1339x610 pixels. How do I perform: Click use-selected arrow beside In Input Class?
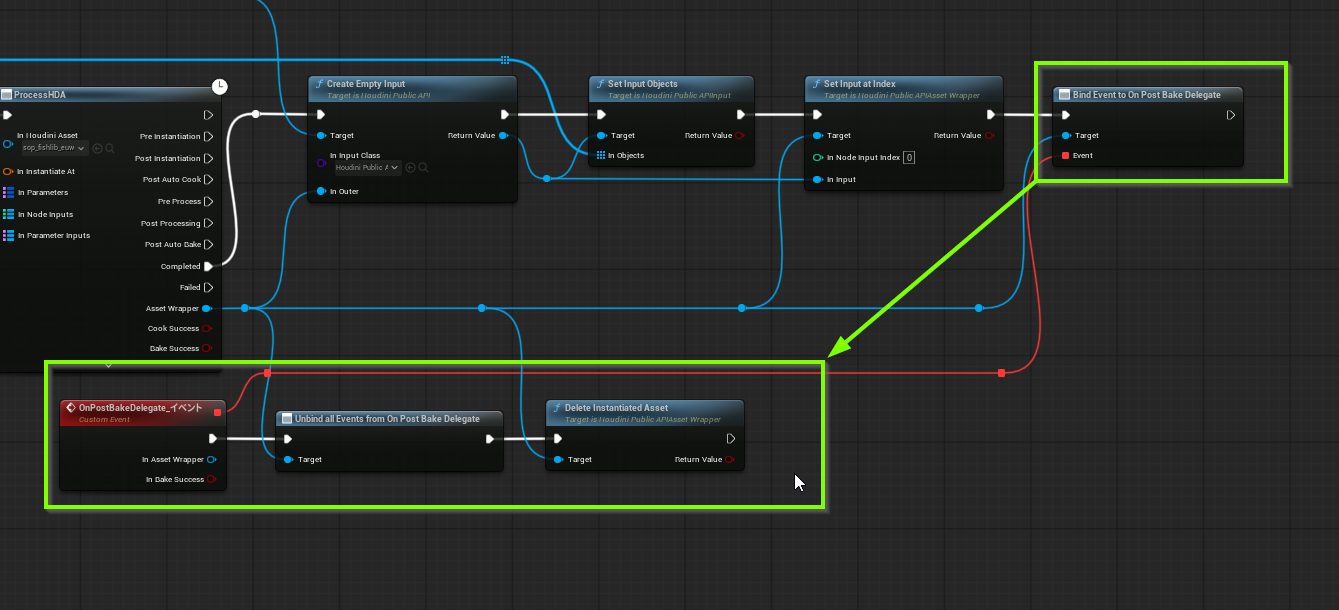(x=411, y=168)
